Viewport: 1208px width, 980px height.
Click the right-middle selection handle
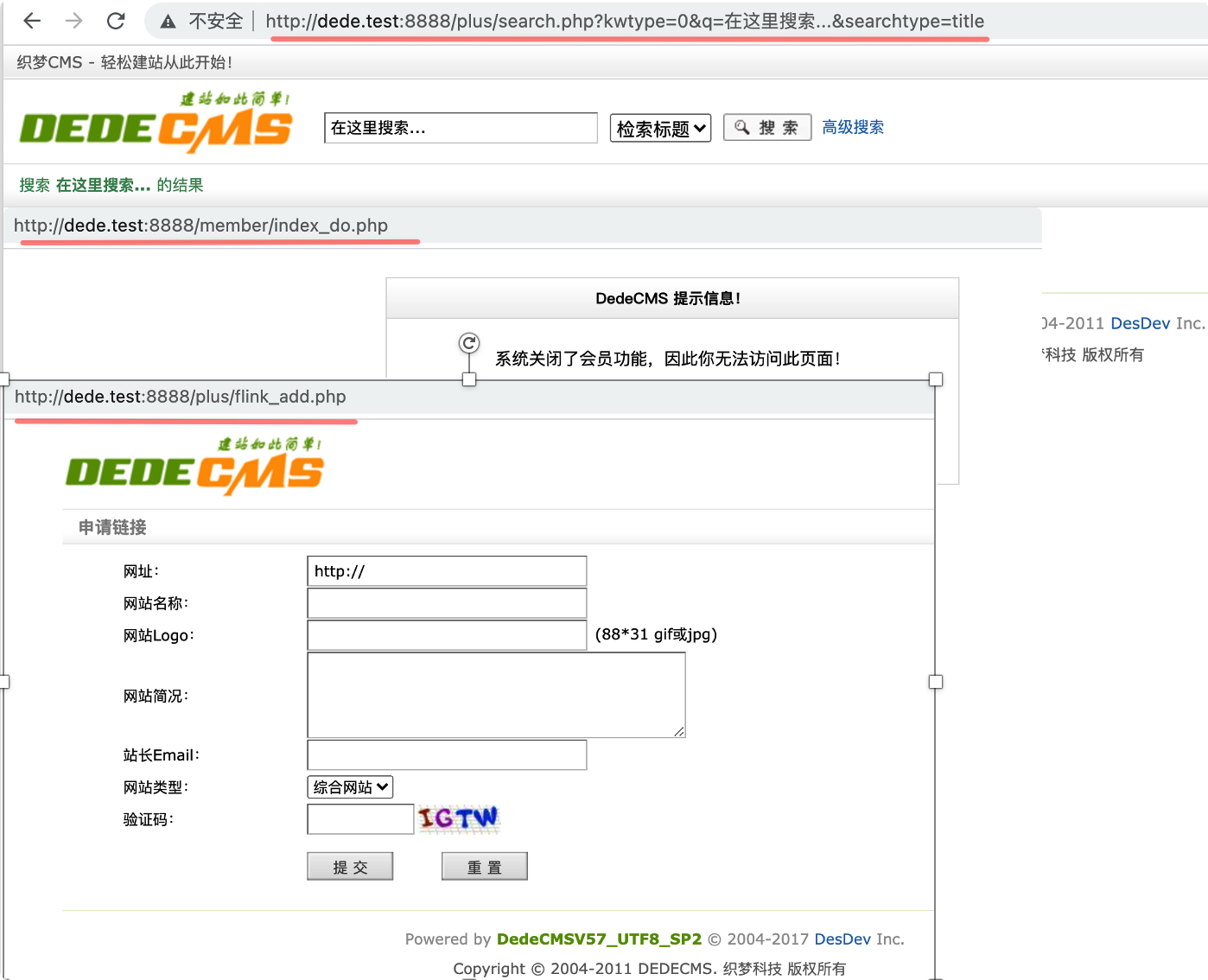[x=936, y=682]
